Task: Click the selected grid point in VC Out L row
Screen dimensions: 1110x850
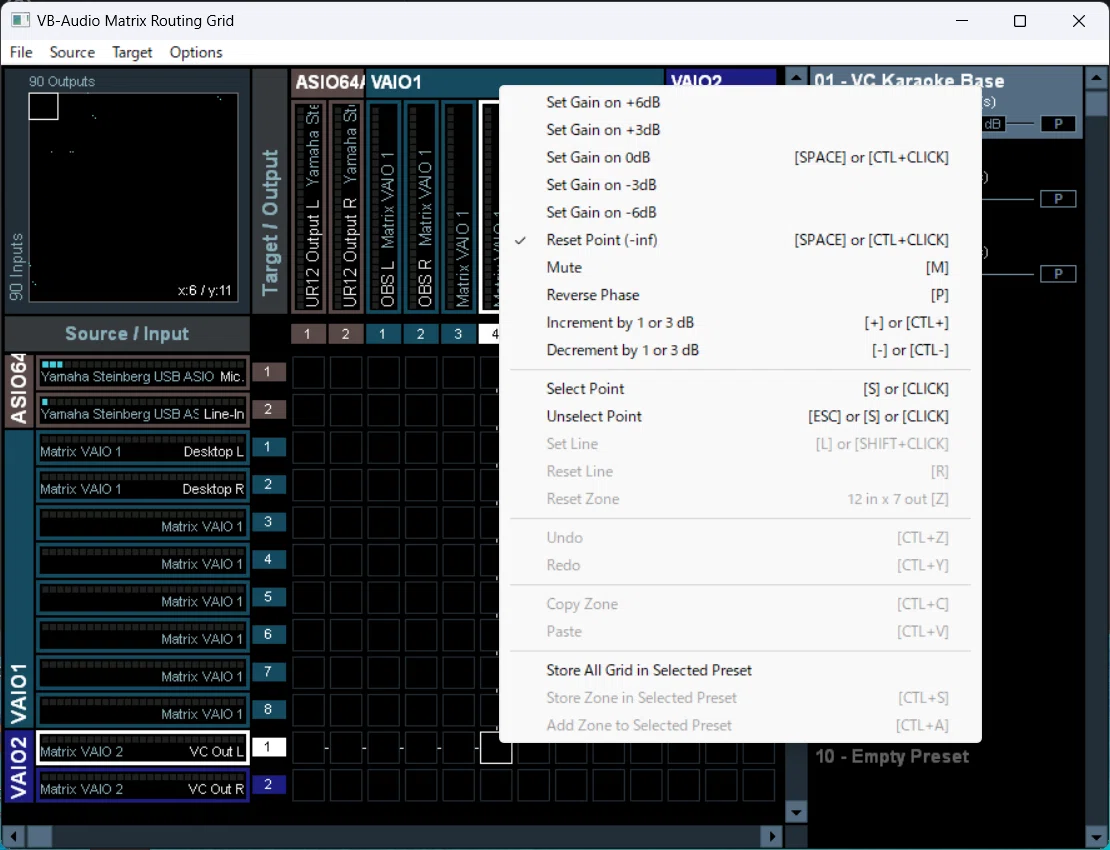Action: [x=496, y=748]
